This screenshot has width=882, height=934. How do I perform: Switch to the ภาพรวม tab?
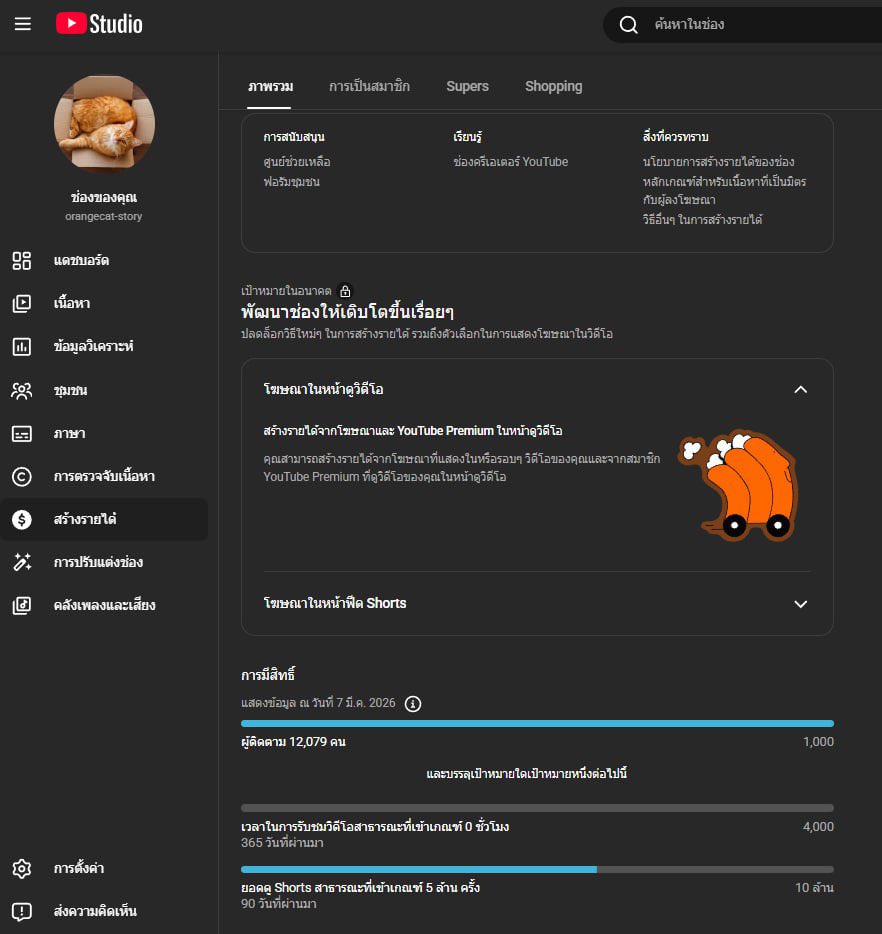pos(270,87)
